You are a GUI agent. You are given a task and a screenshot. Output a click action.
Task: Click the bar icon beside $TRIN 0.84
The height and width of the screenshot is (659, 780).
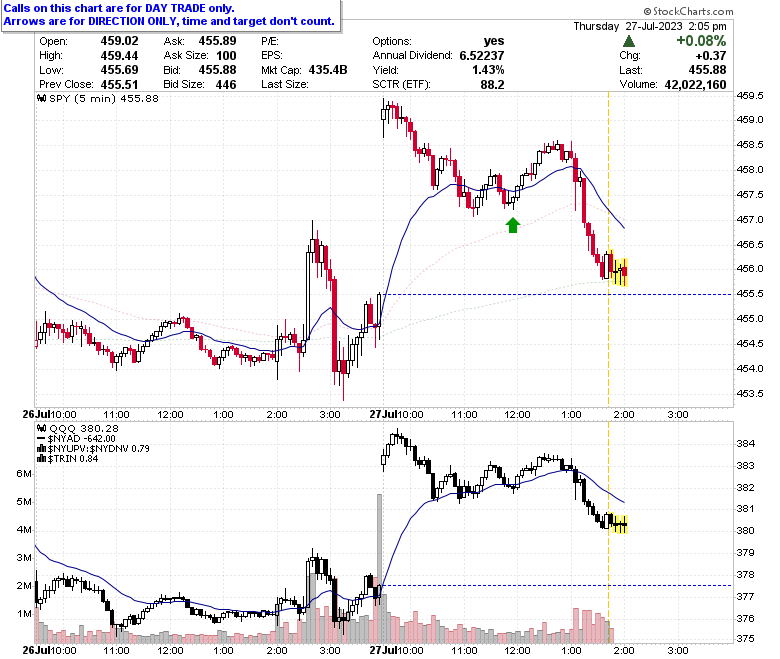(42, 459)
